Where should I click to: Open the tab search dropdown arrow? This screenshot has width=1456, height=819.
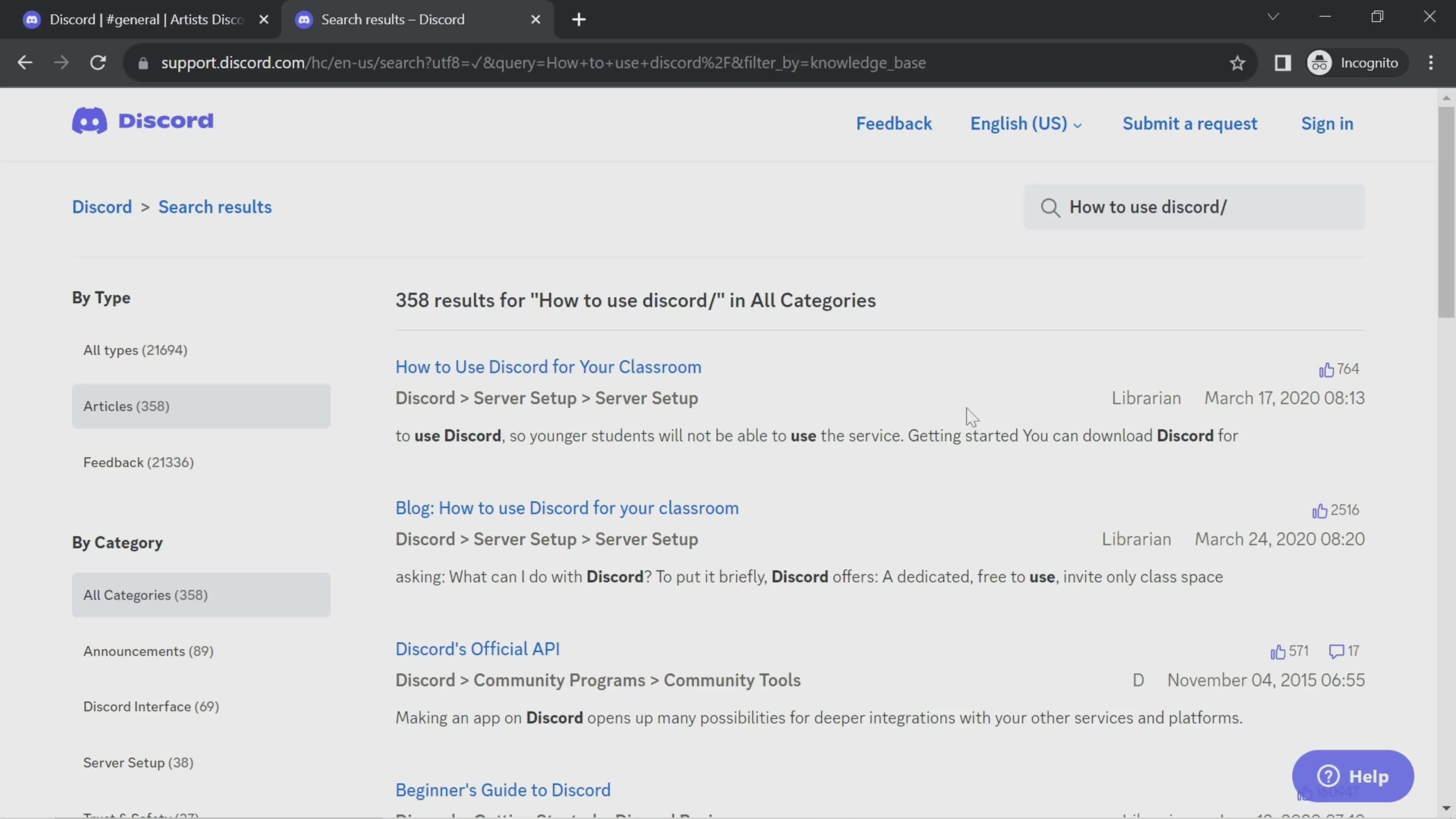pyautogui.click(x=1273, y=17)
